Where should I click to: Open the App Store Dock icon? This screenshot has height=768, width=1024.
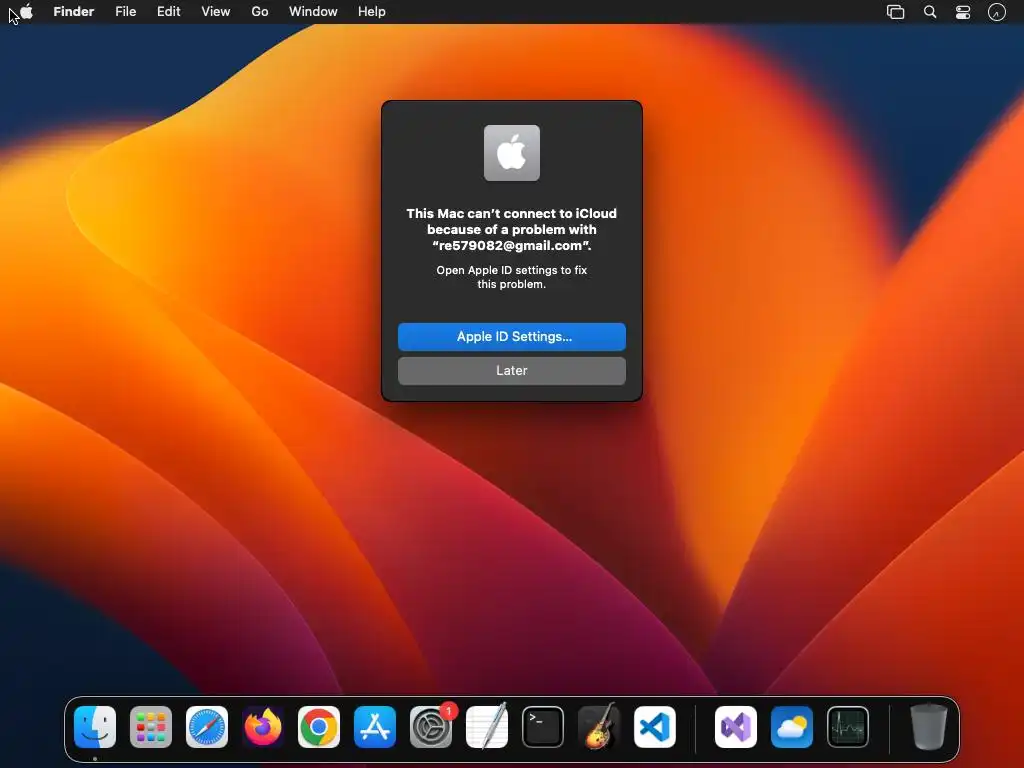click(375, 727)
